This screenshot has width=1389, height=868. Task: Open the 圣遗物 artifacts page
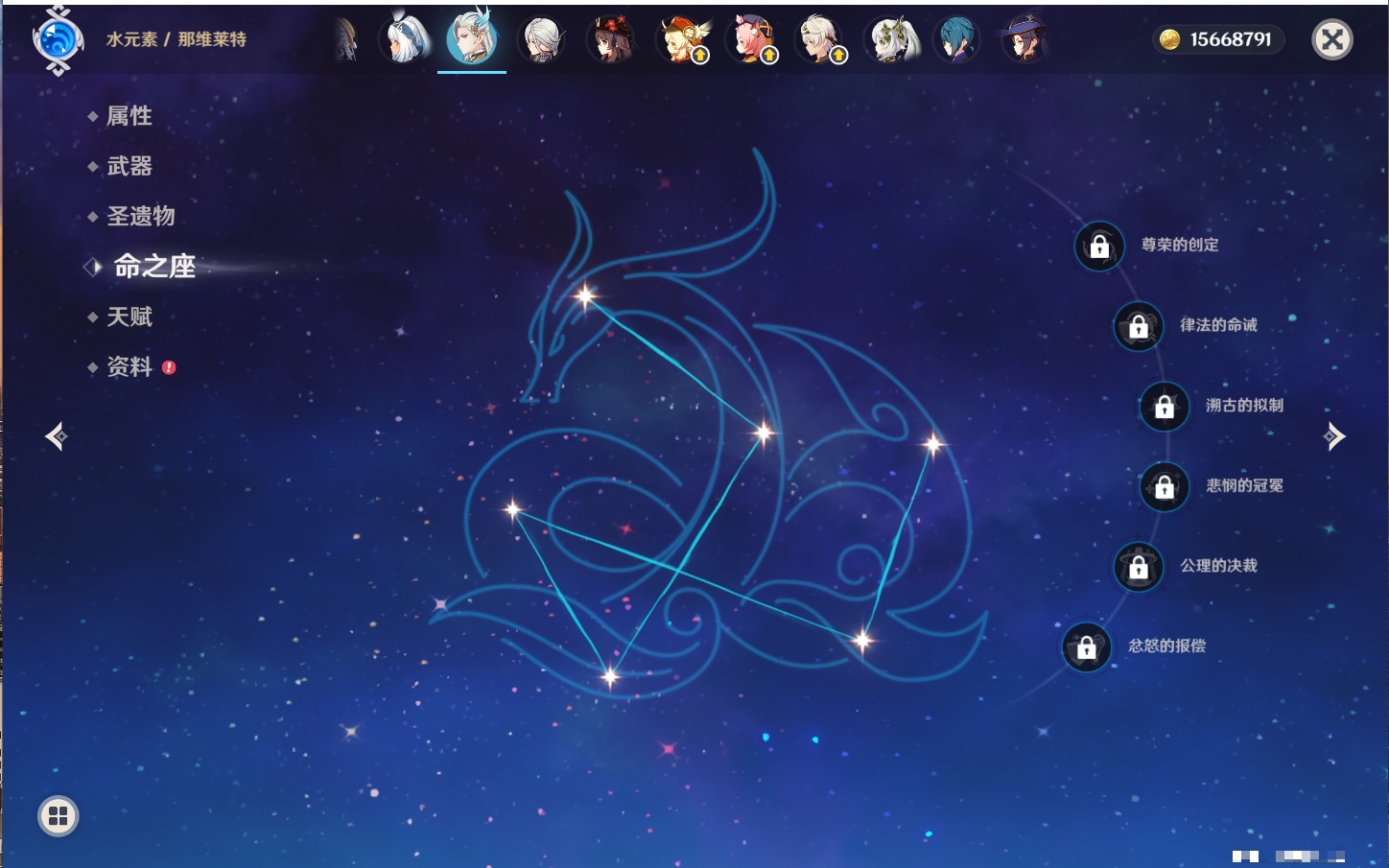click(141, 216)
